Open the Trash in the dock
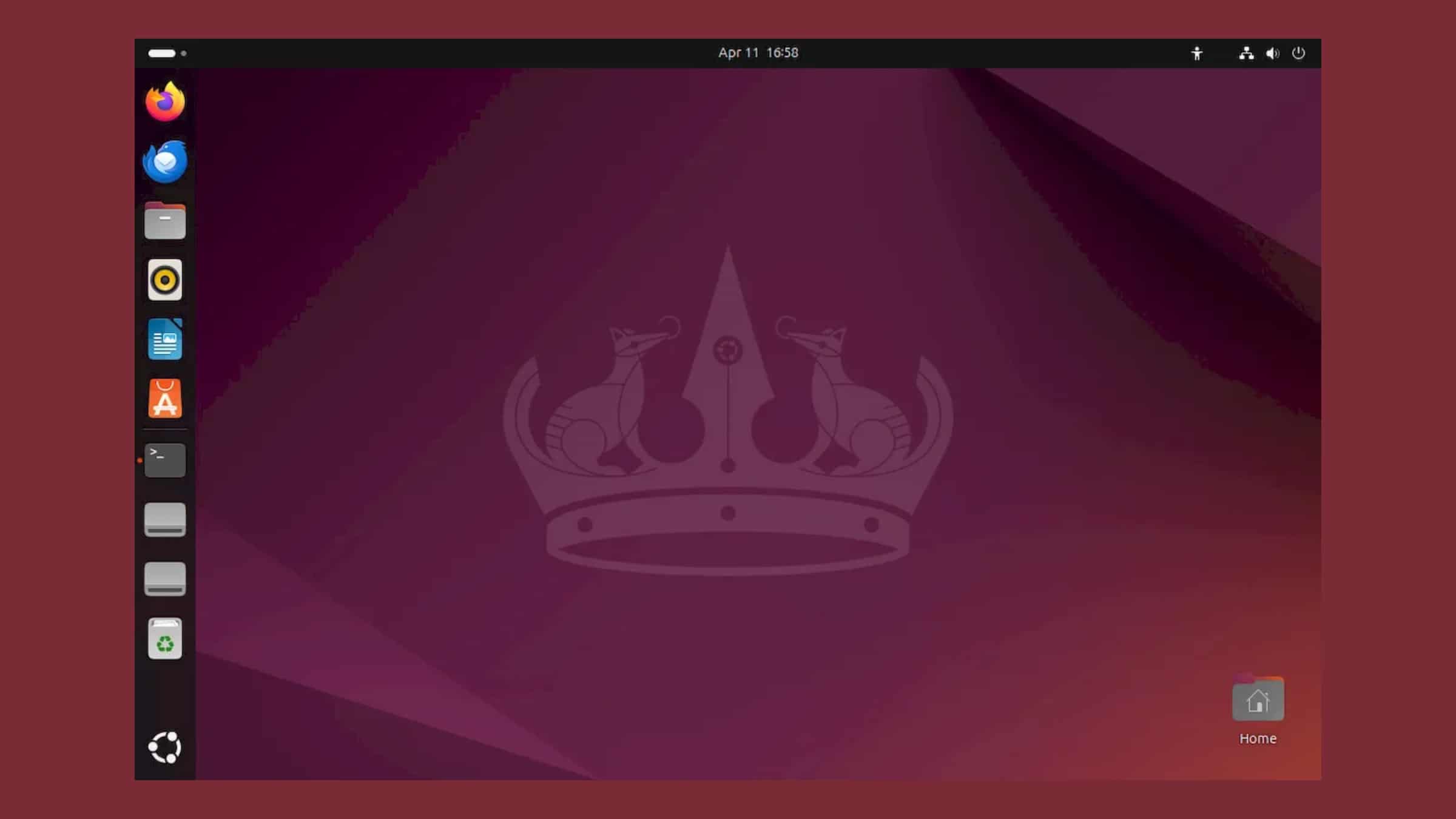Viewport: 1456px width, 819px height. tap(165, 638)
